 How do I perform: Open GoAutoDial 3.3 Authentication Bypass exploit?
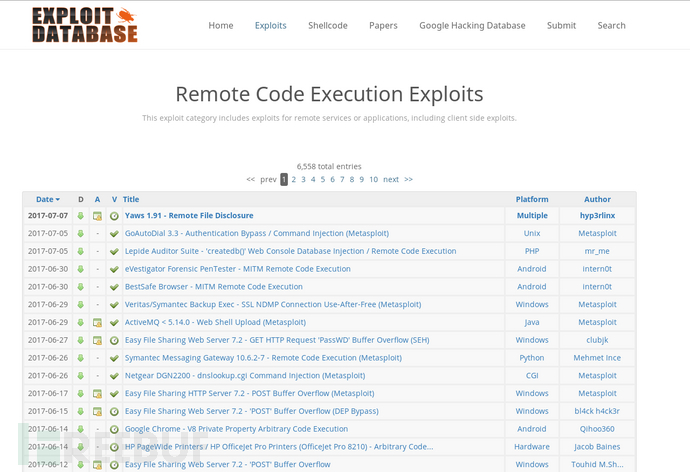(257, 233)
